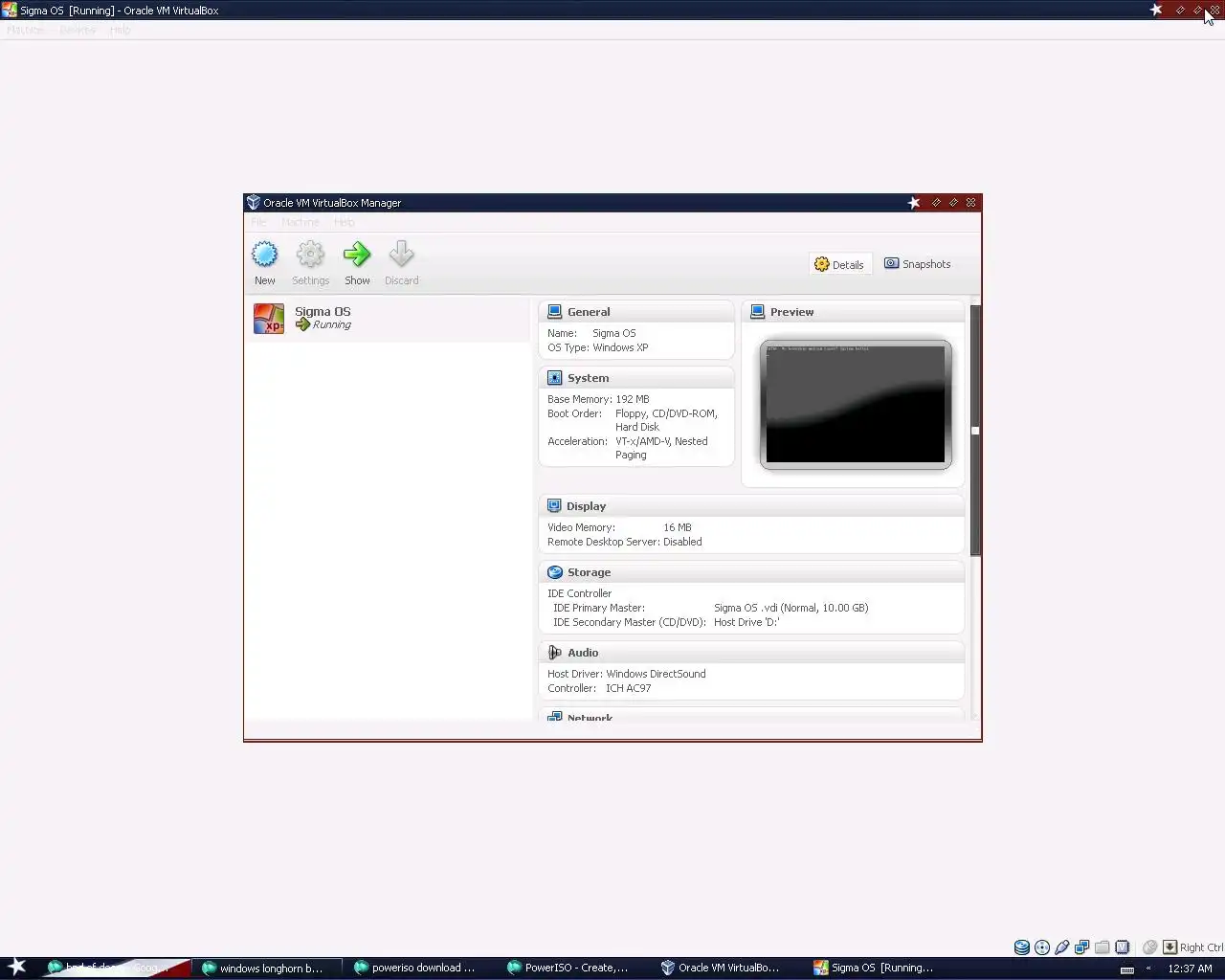1225x980 pixels.
Task: Click the keyboard icon in system tray
Action: [x=1127, y=969]
